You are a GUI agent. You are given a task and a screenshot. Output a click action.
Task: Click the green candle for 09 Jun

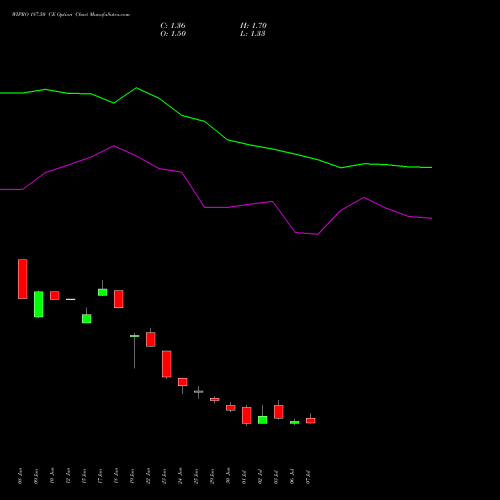(x=39, y=304)
